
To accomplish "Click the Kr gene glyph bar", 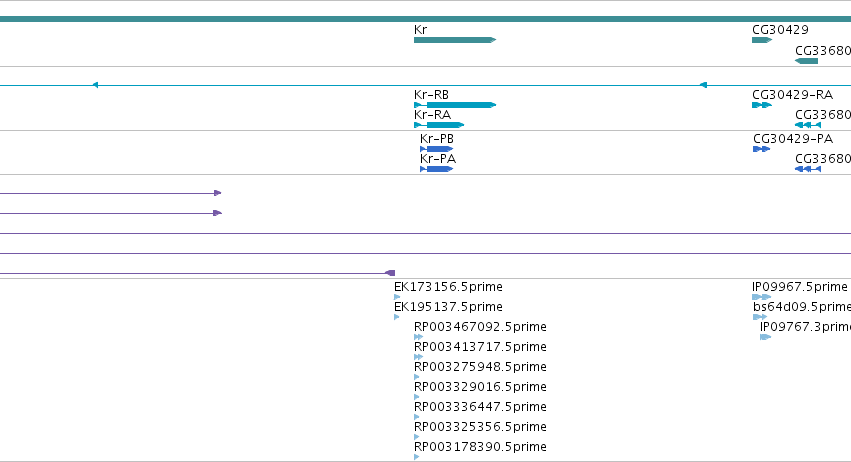I will (455, 40).
